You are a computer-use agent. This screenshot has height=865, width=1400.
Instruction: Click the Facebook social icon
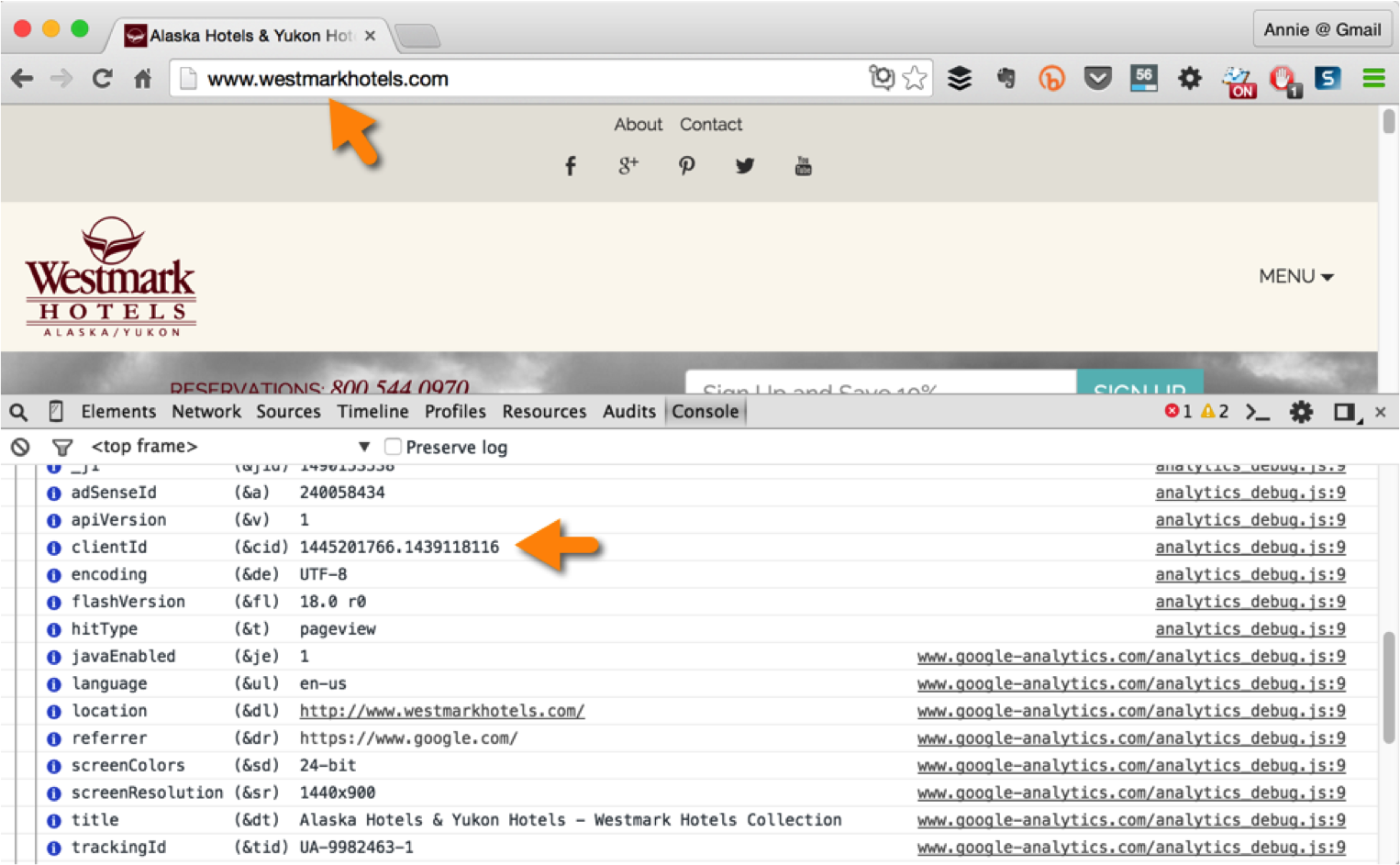coord(570,166)
